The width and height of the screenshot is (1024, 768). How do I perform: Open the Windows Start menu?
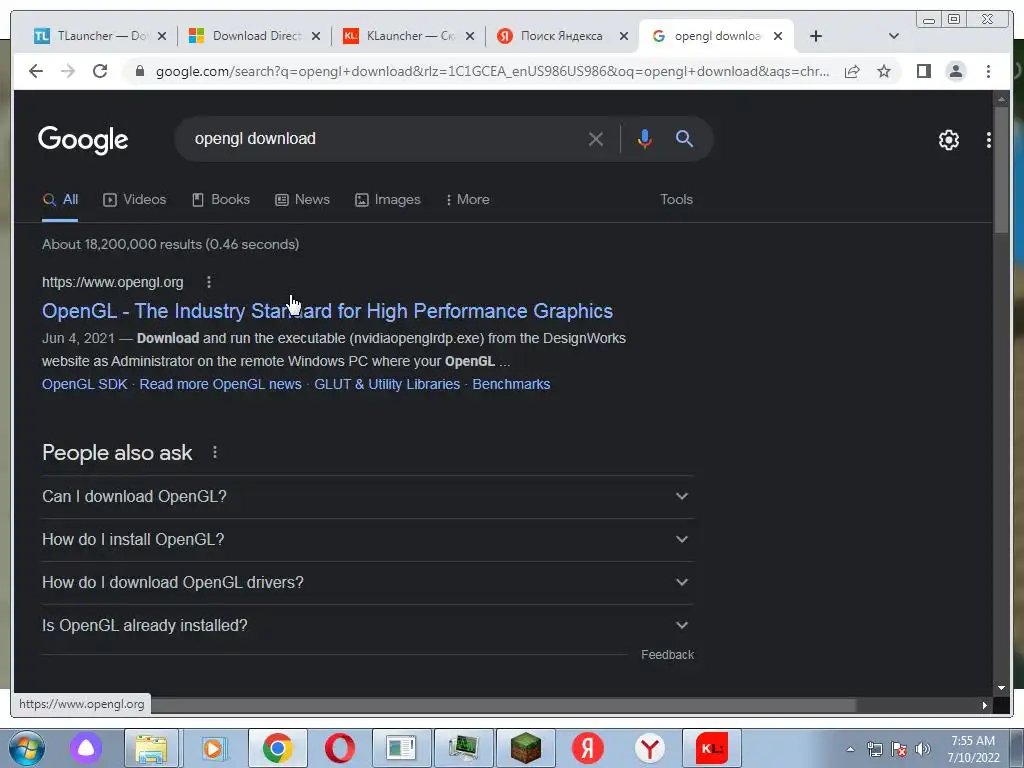pyautogui.click(x=27, y=748)
